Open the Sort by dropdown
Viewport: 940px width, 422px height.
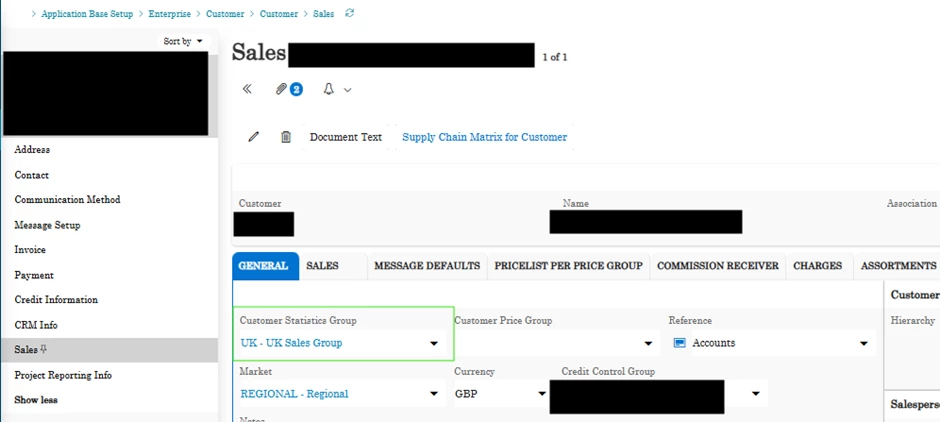pyautogui.click(x=183, y=41)
